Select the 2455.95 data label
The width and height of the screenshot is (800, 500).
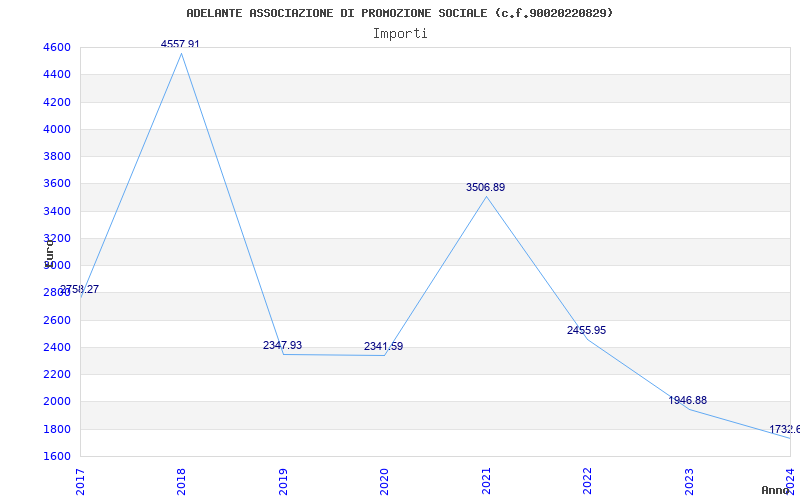click(x=586, y=330)
